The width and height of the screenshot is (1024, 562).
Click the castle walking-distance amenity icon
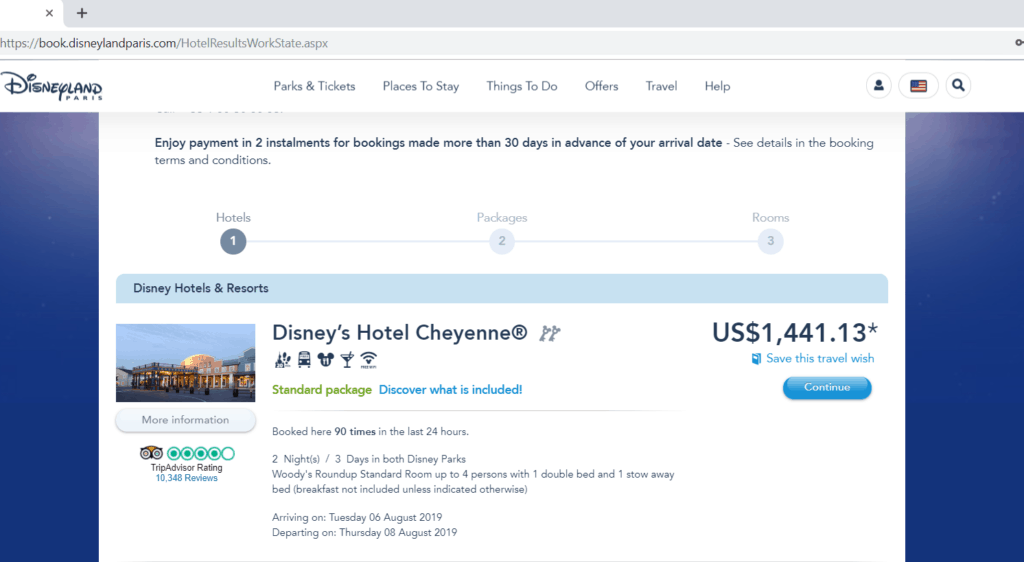(282, 359)
